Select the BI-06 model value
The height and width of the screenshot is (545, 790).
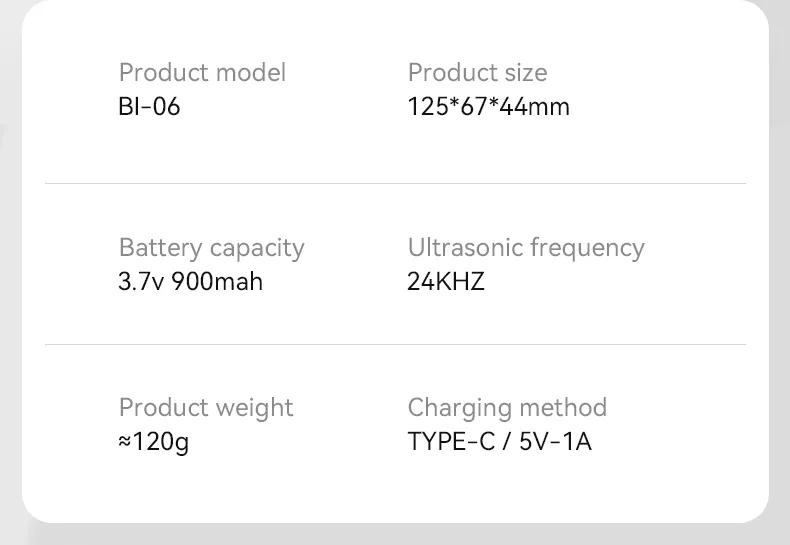coord(149,106)
